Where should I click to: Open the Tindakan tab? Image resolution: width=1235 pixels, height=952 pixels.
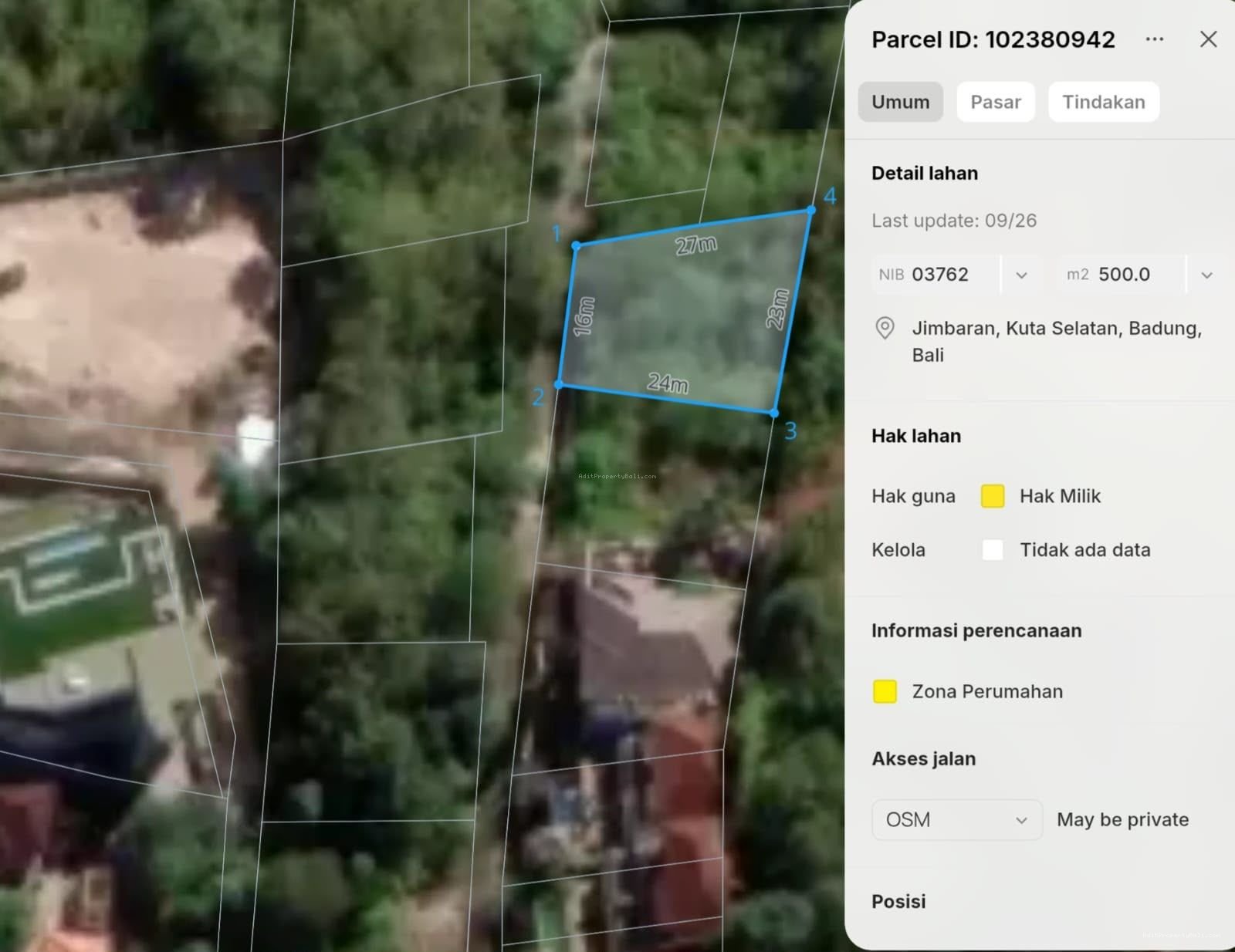(x=1104, y=102)
